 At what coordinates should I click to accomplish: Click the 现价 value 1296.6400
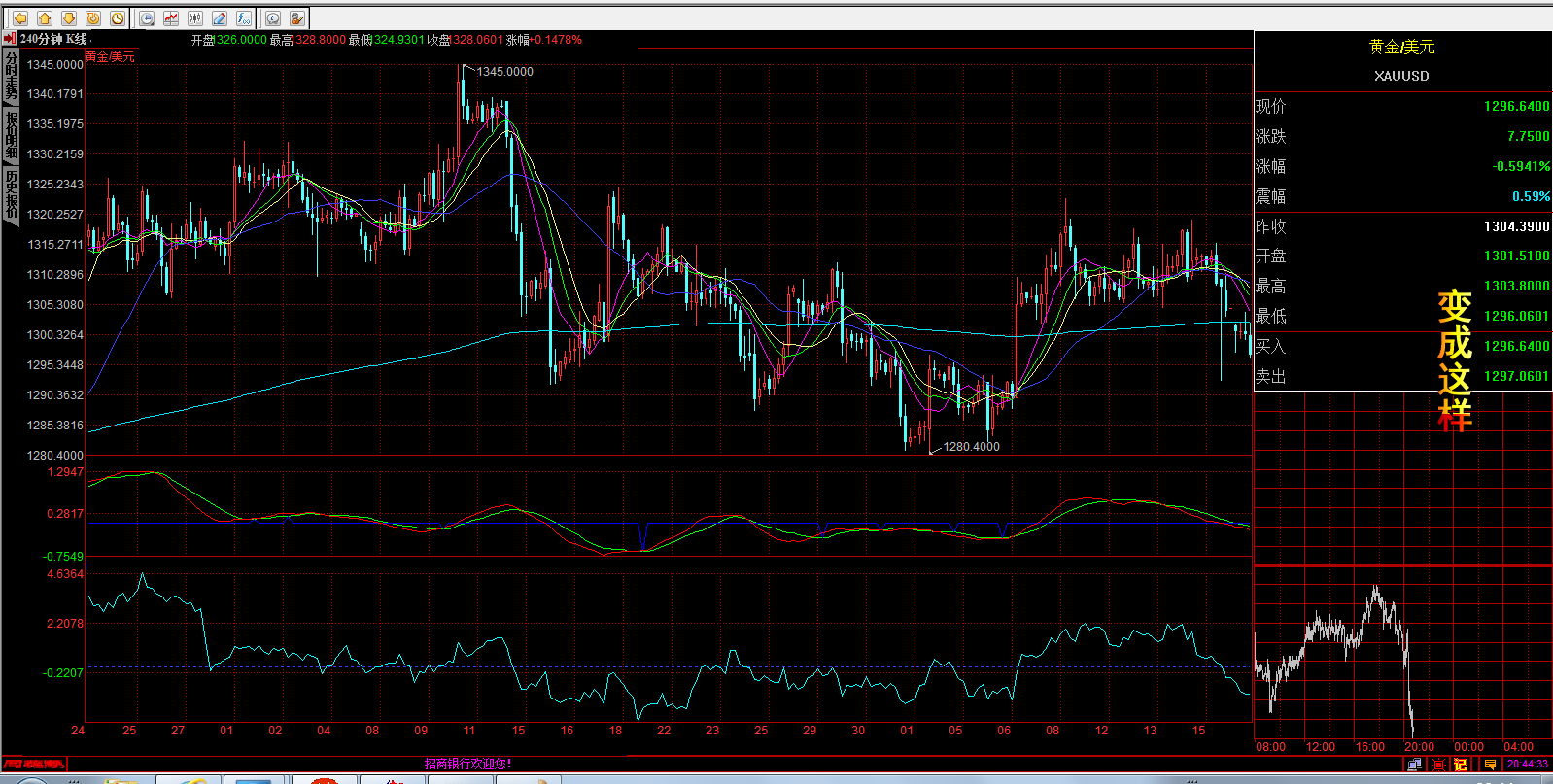click(x=1516, y=106)
